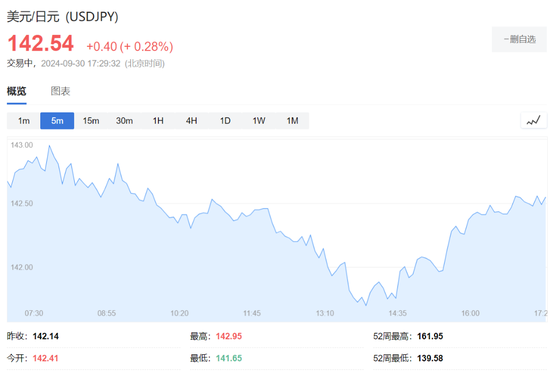This screenshot has width=550, height=371.
Task: Click the 交易中 status text
Action: coord(20,63)
